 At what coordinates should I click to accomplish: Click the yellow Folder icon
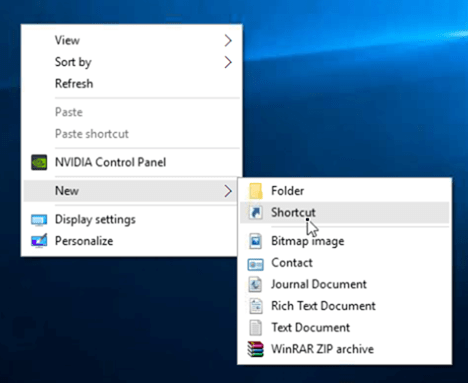256,191
